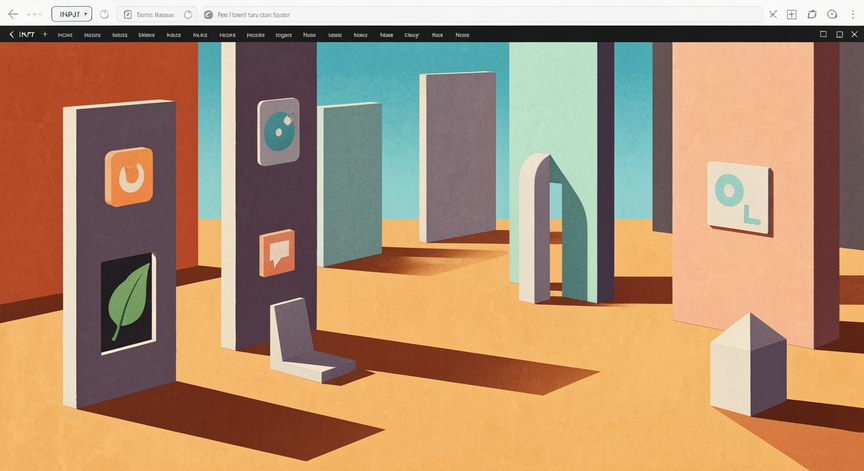Click the orange power-ring app icon
Image resolution: width=864 pixels, height=471 pixels.
point(129,177)
